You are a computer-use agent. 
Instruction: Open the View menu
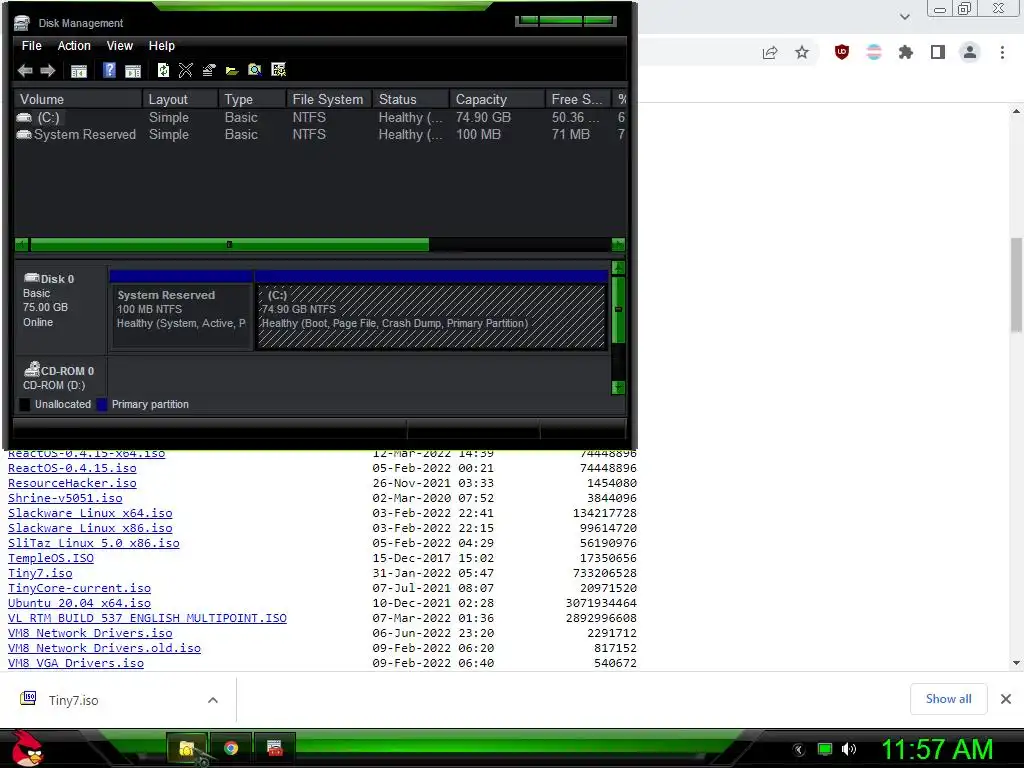(x=120, y=46)
